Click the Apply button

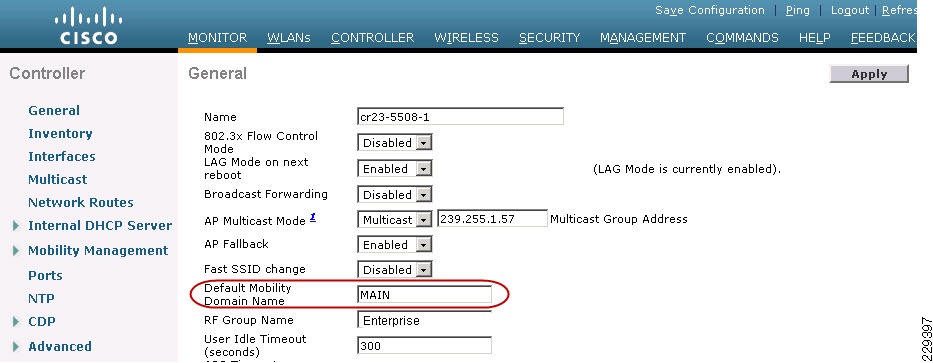coord(869,74)
